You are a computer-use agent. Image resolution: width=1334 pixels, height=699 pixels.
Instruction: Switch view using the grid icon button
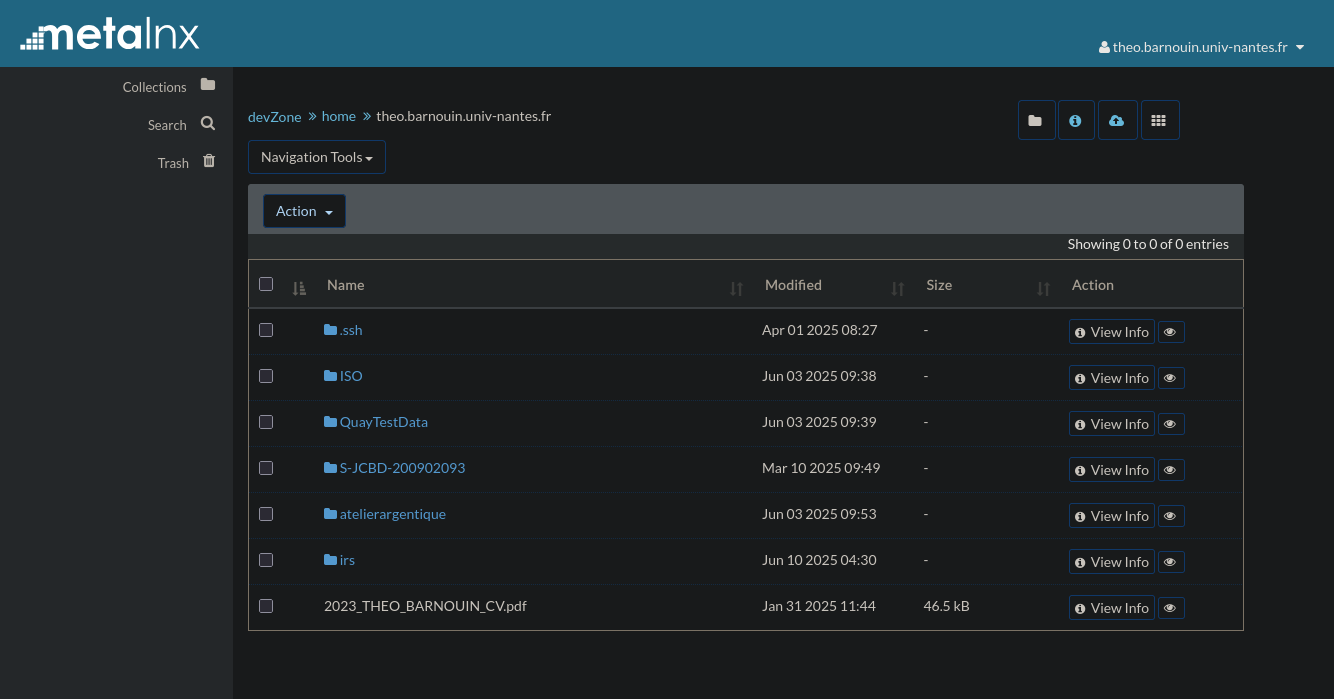tap(1159, 120)
